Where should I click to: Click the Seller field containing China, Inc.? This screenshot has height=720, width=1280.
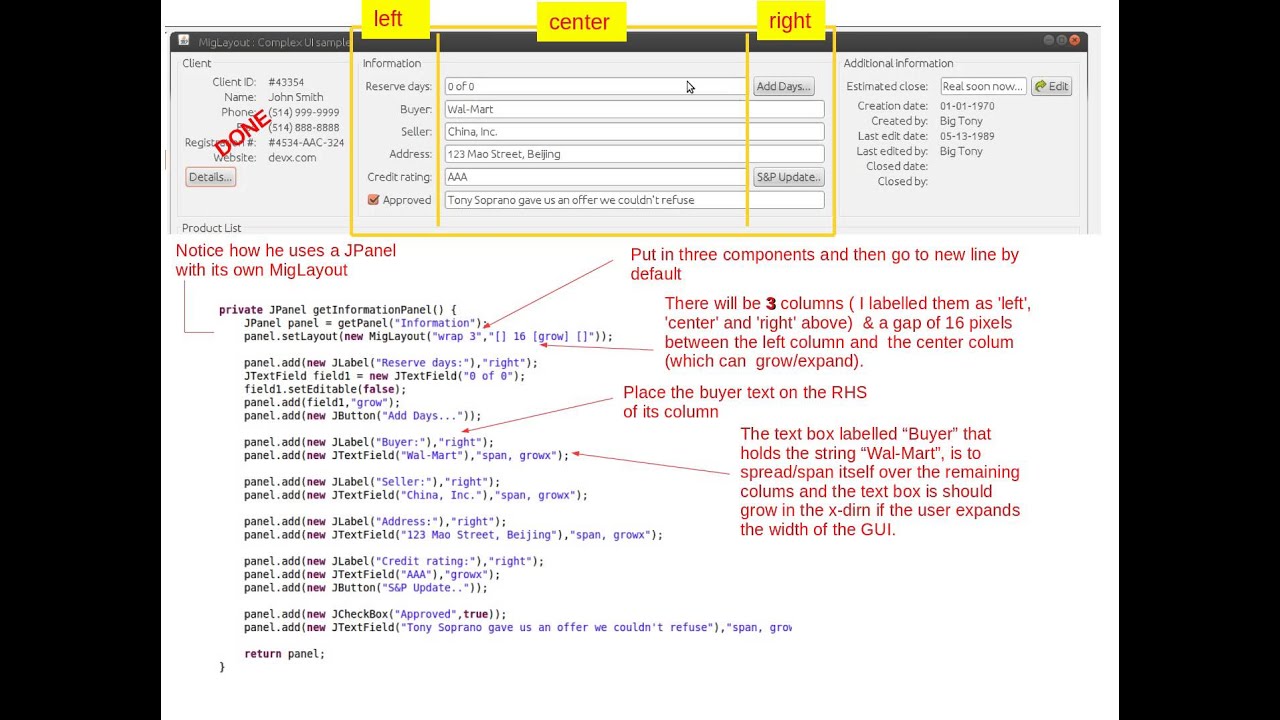(x=634, y=132)
